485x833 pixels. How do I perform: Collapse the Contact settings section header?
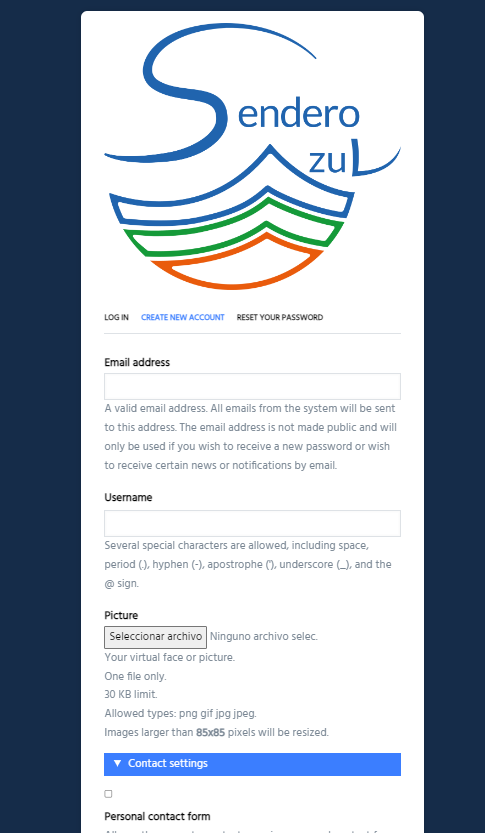pos(252,764)
